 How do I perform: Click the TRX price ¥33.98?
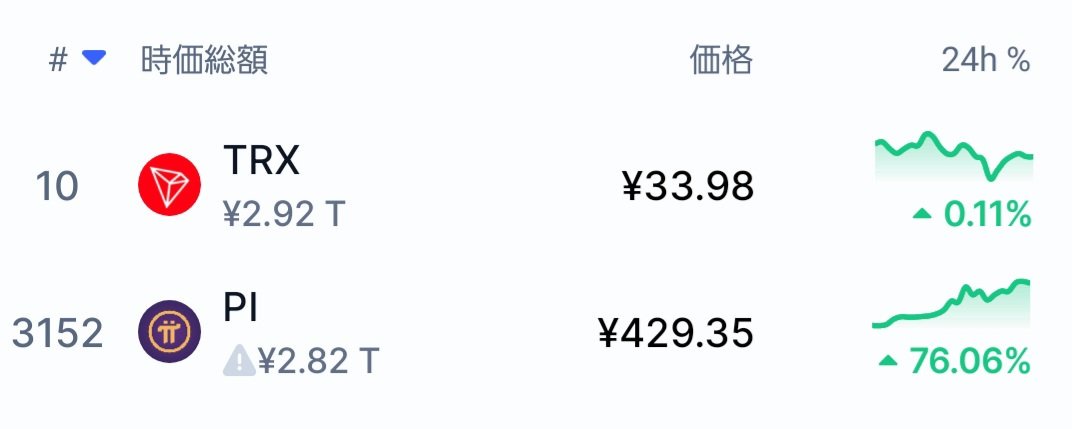688,186
